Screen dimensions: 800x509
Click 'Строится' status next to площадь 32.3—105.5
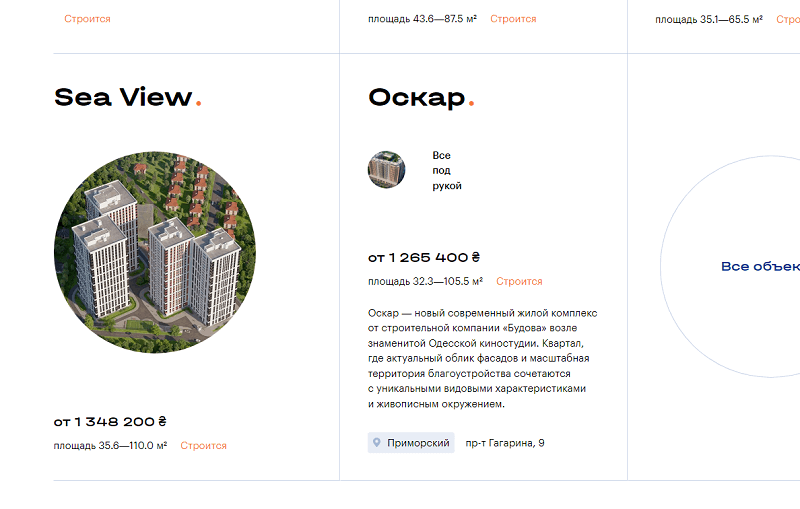(x=519, y=282)
